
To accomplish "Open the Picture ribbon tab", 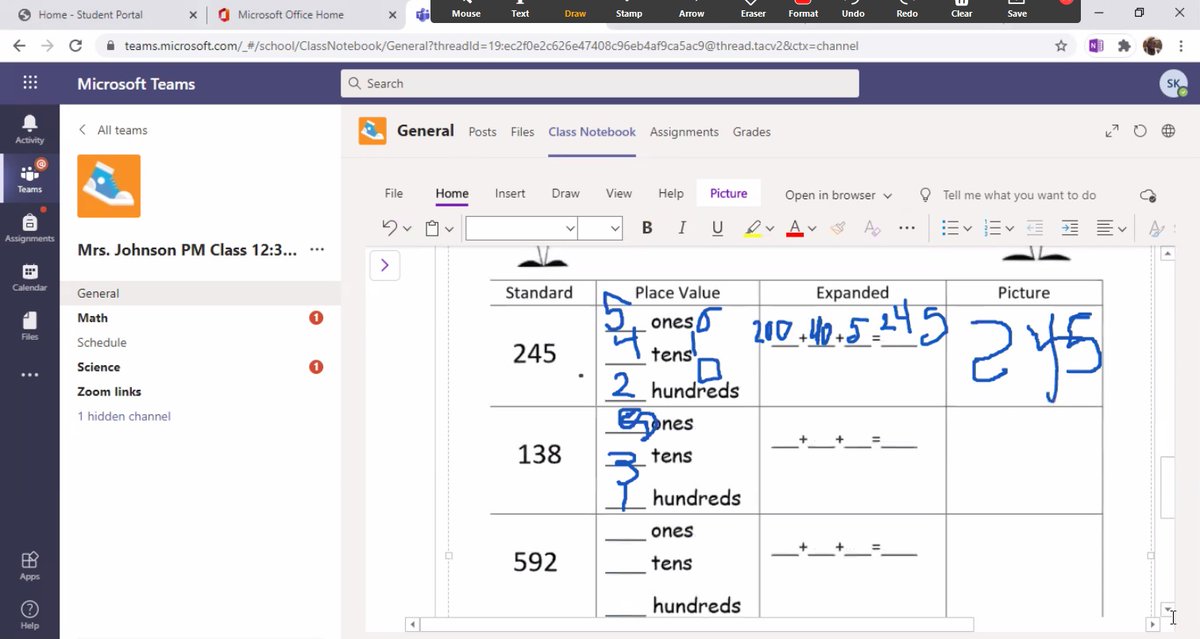I will 729,194.
